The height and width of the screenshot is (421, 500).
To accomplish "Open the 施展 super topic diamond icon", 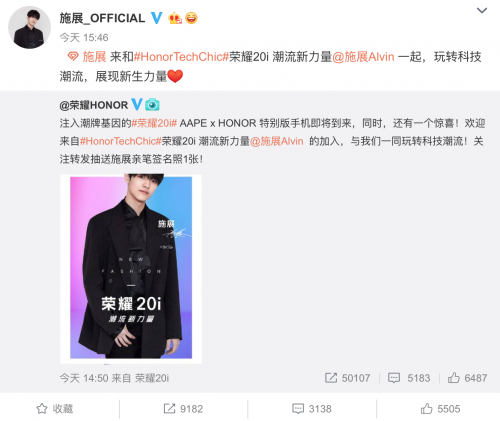I will point(73,57).
